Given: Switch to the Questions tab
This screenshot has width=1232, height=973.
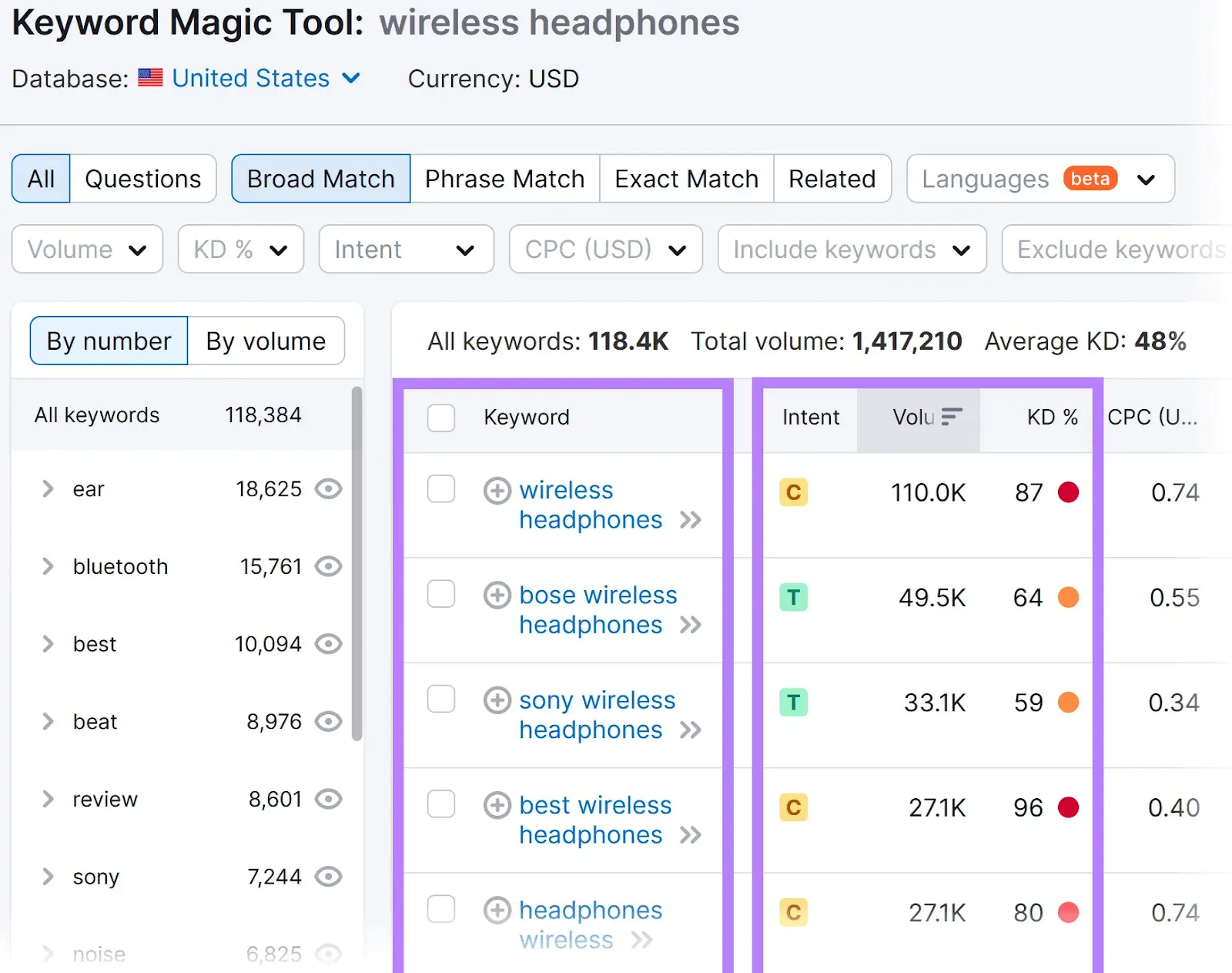Looking at the screenshot, I should [142, 178].
